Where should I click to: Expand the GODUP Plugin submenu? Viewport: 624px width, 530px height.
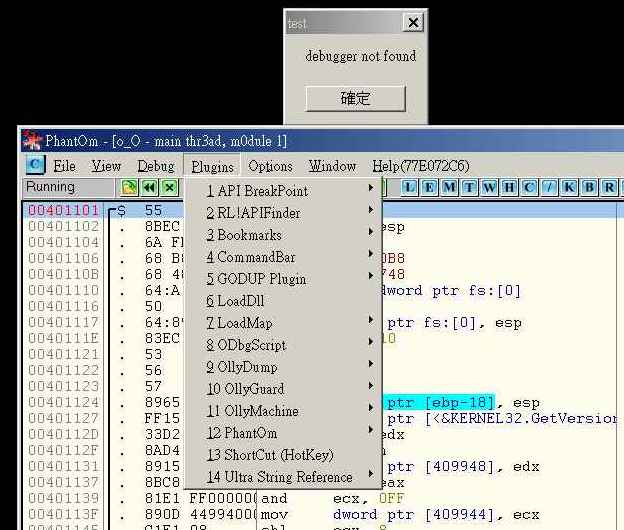point(283,279)
